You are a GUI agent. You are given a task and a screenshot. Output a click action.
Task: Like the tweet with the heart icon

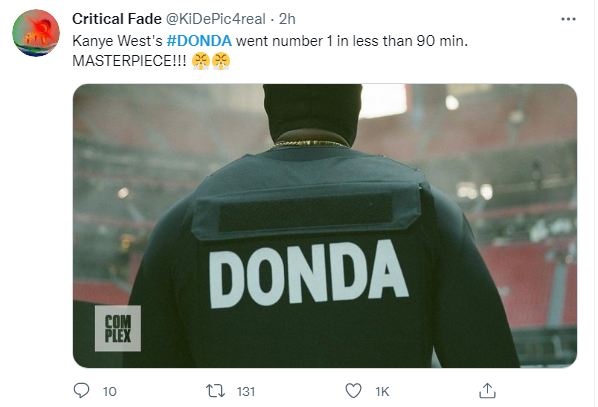[353, 391]
